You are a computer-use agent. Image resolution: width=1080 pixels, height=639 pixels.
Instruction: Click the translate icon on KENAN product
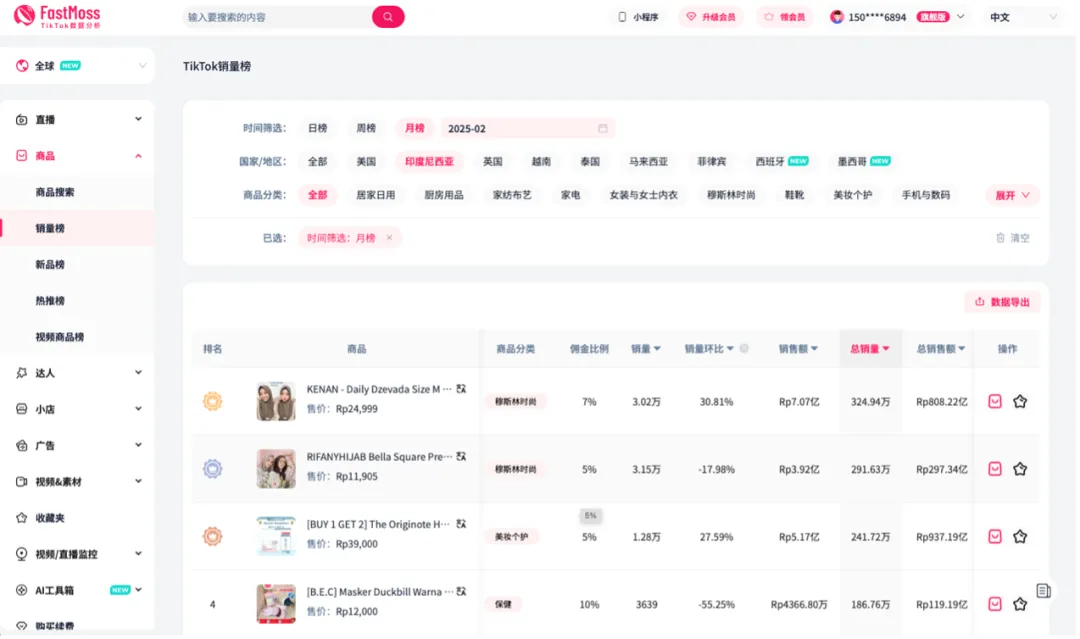(x=462, y=390)
